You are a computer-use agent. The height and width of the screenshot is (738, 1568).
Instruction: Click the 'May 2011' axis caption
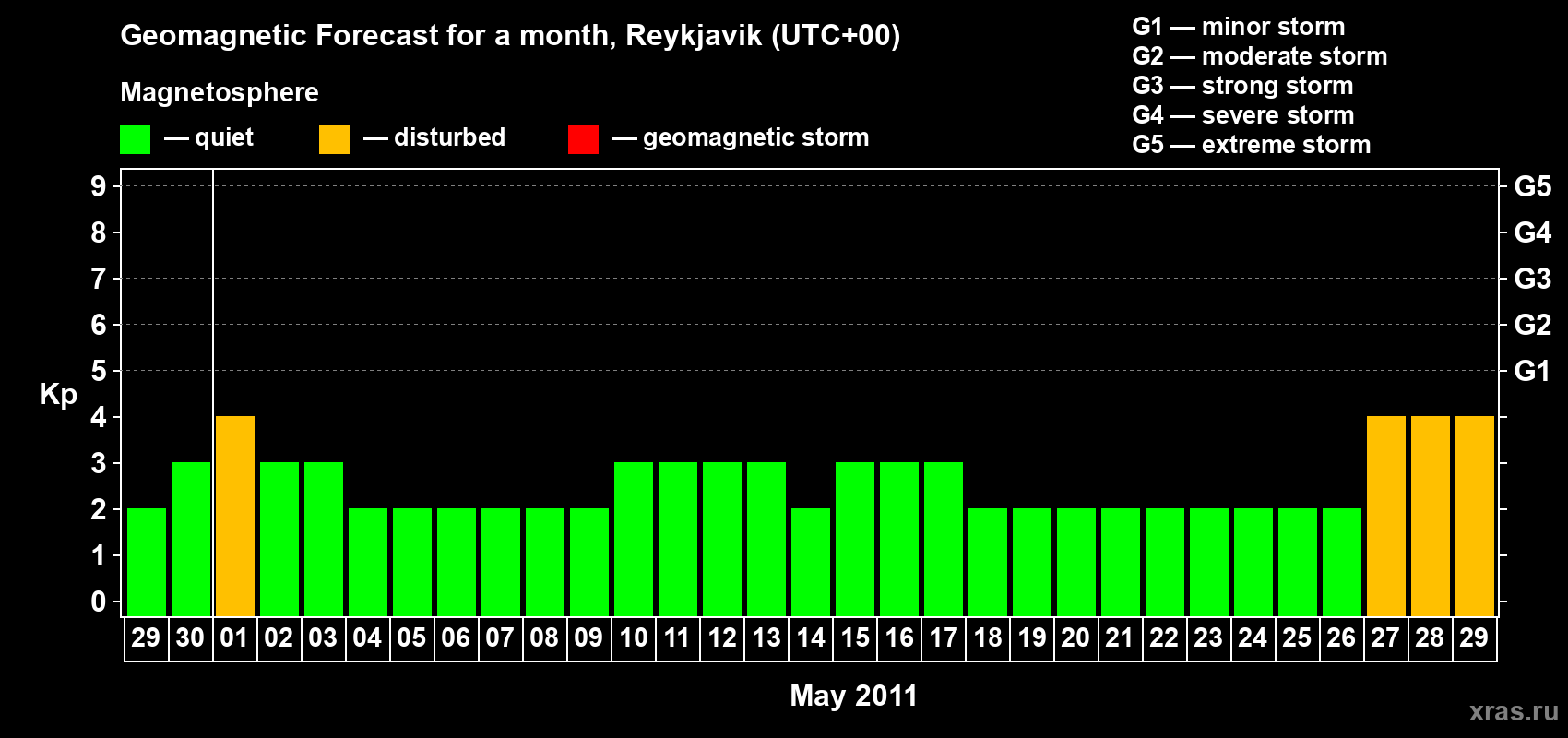click(854, 696)
